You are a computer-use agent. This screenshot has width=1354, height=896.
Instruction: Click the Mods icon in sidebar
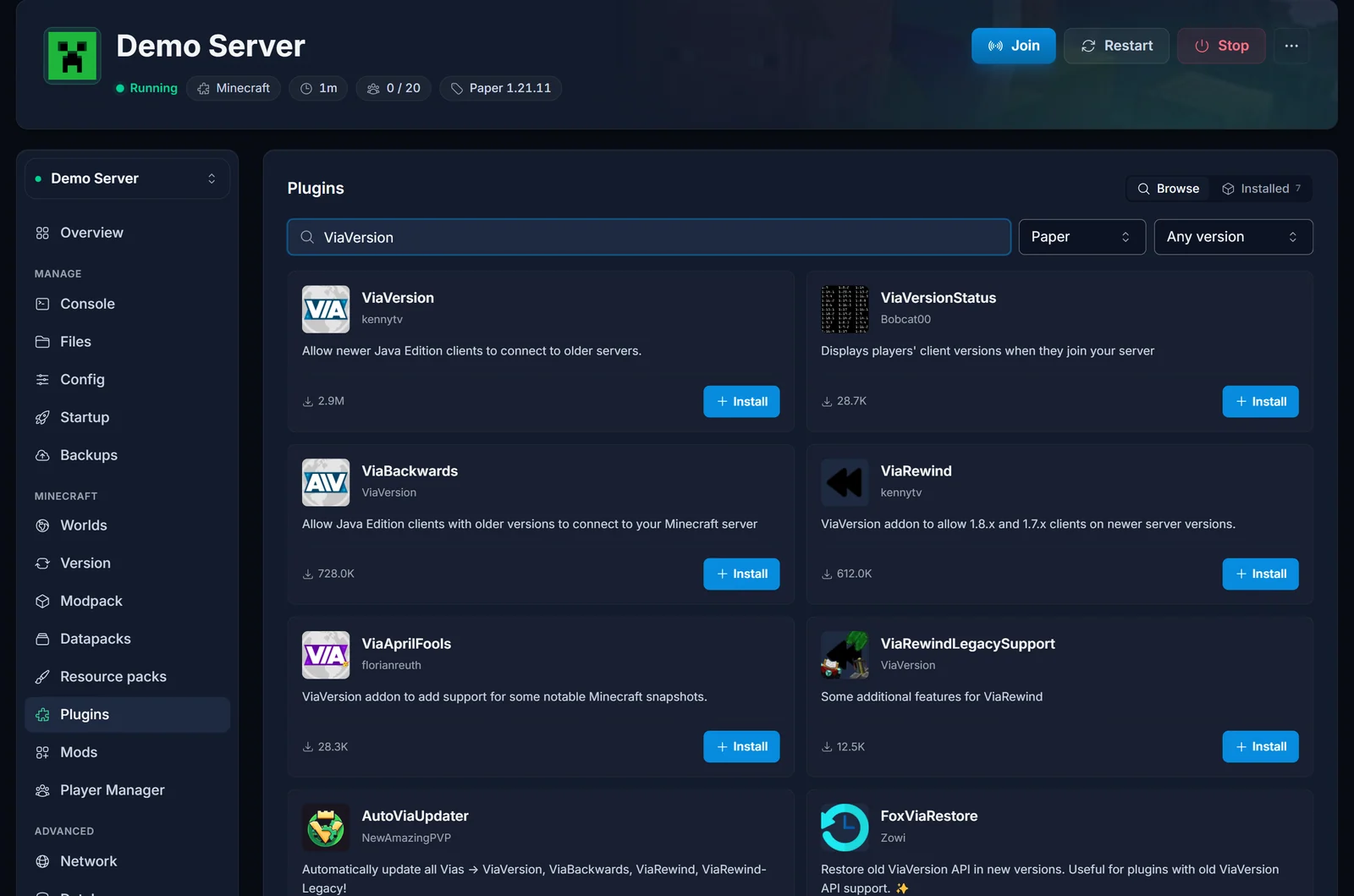[x=42, y=752]
